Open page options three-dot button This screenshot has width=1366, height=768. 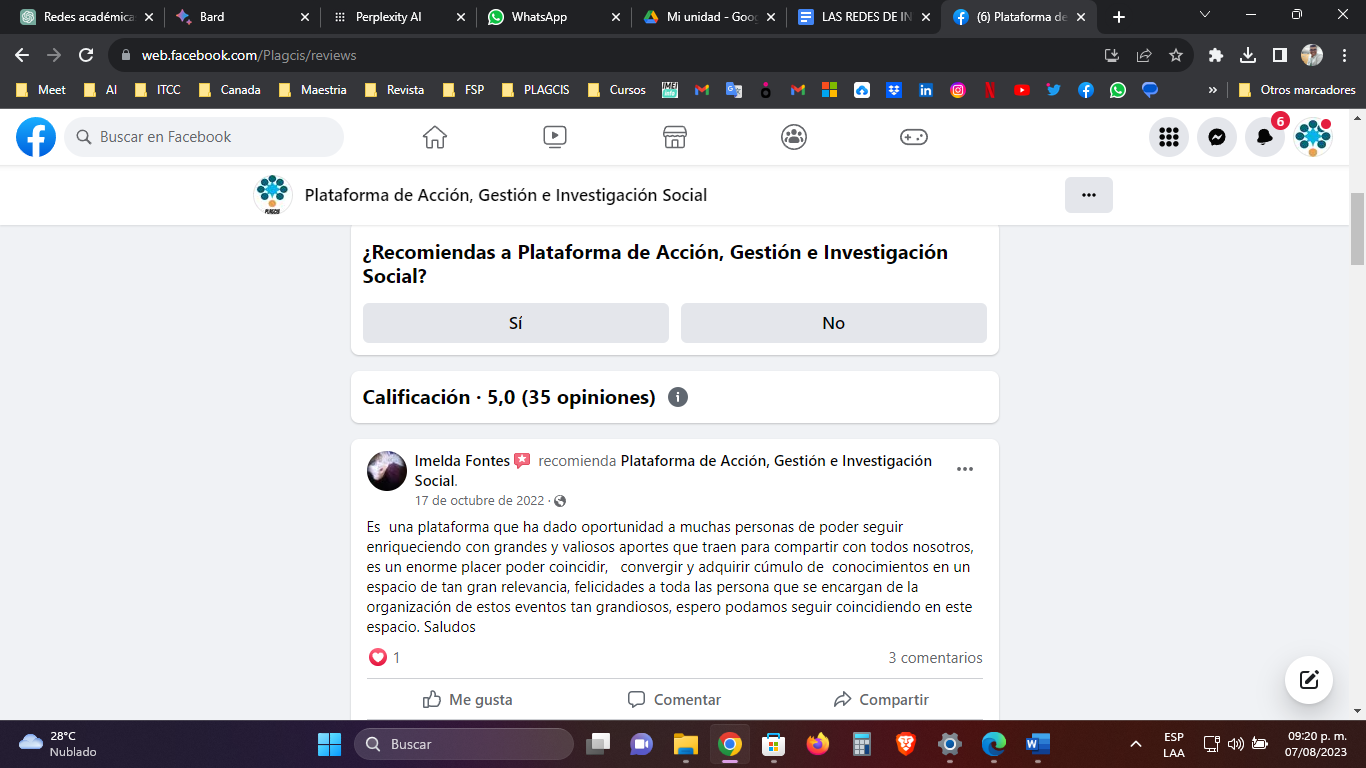[1089, 195]
